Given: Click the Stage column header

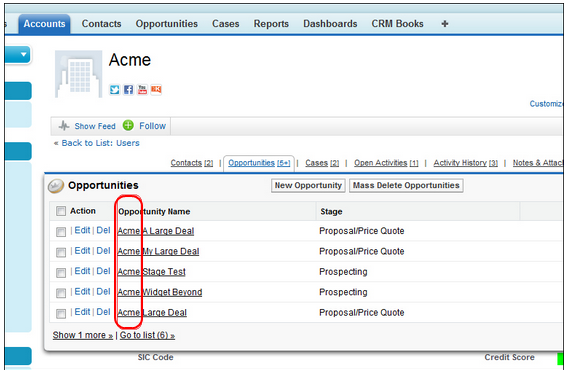Looking at the screenshot, I should [x=331, y=211].
